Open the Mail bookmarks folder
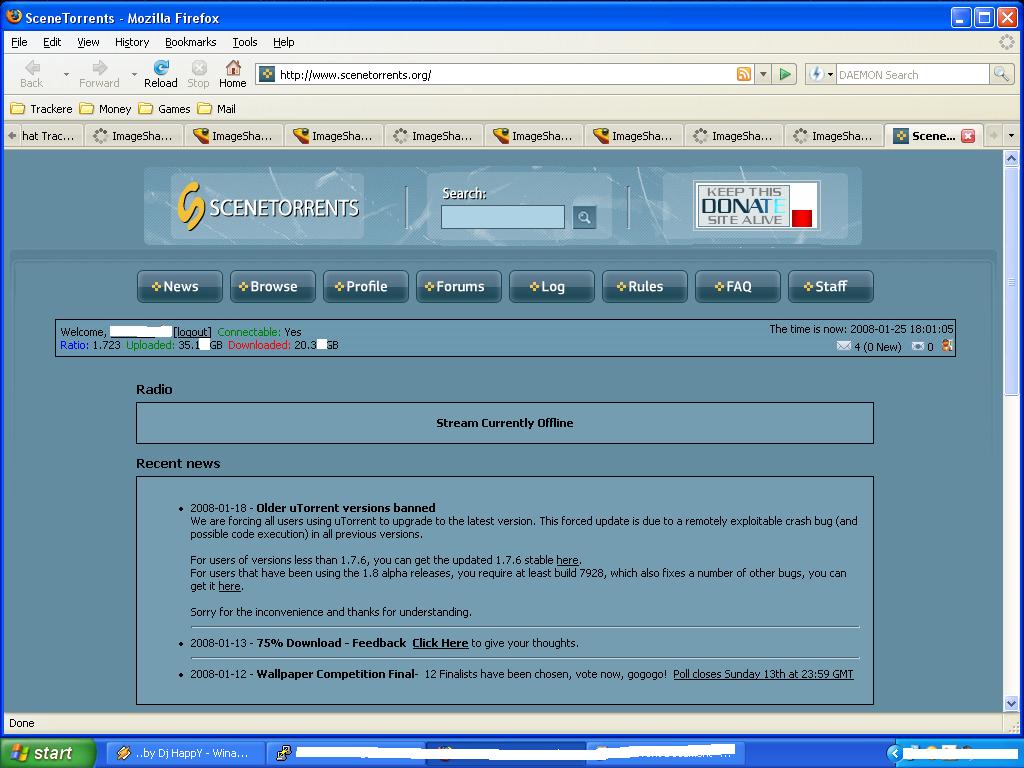Viewport: 1024px width, 768px height. point(217,109)
